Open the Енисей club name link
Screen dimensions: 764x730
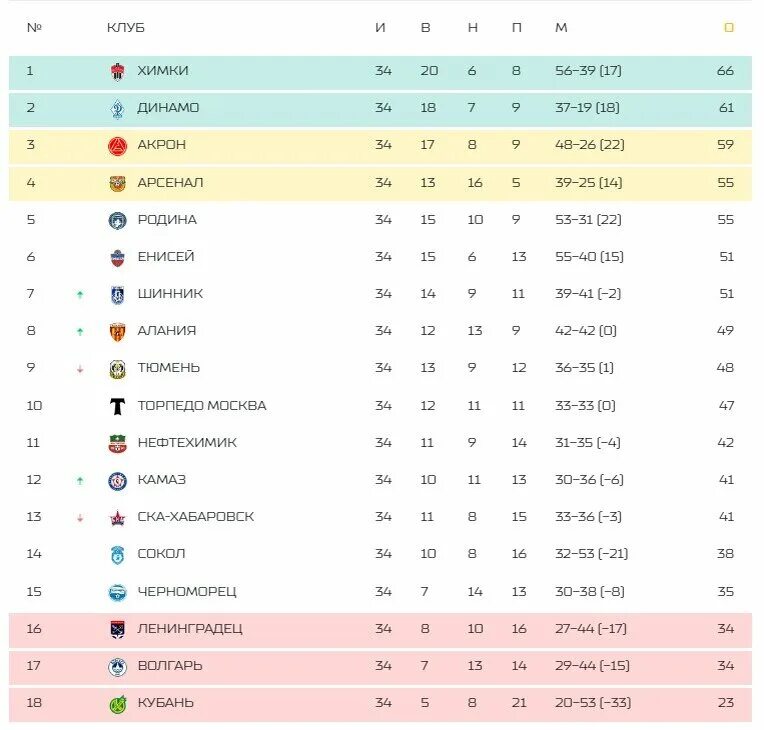point(166,256)
